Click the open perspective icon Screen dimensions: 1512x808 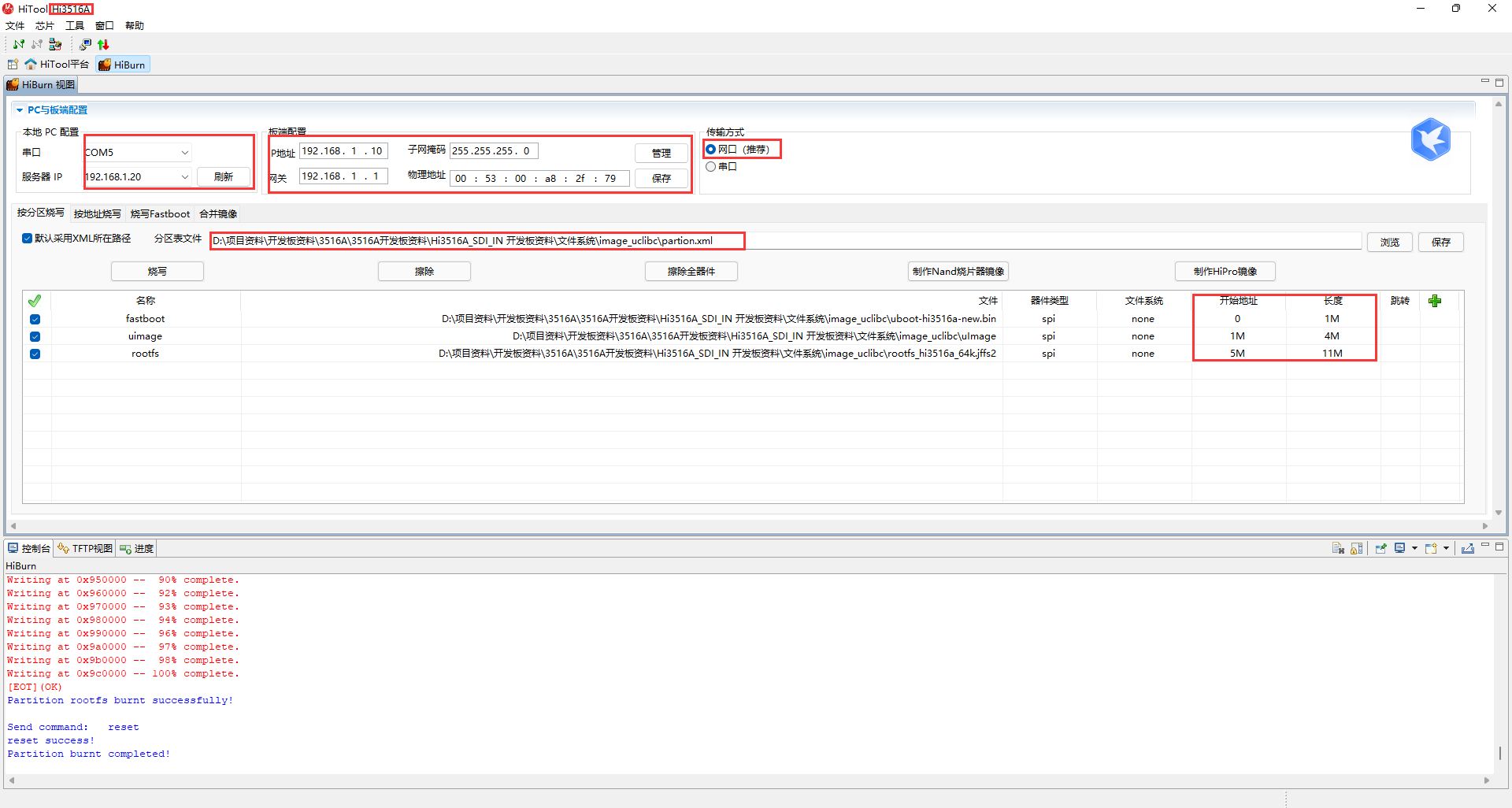click(x=13, y=65)
